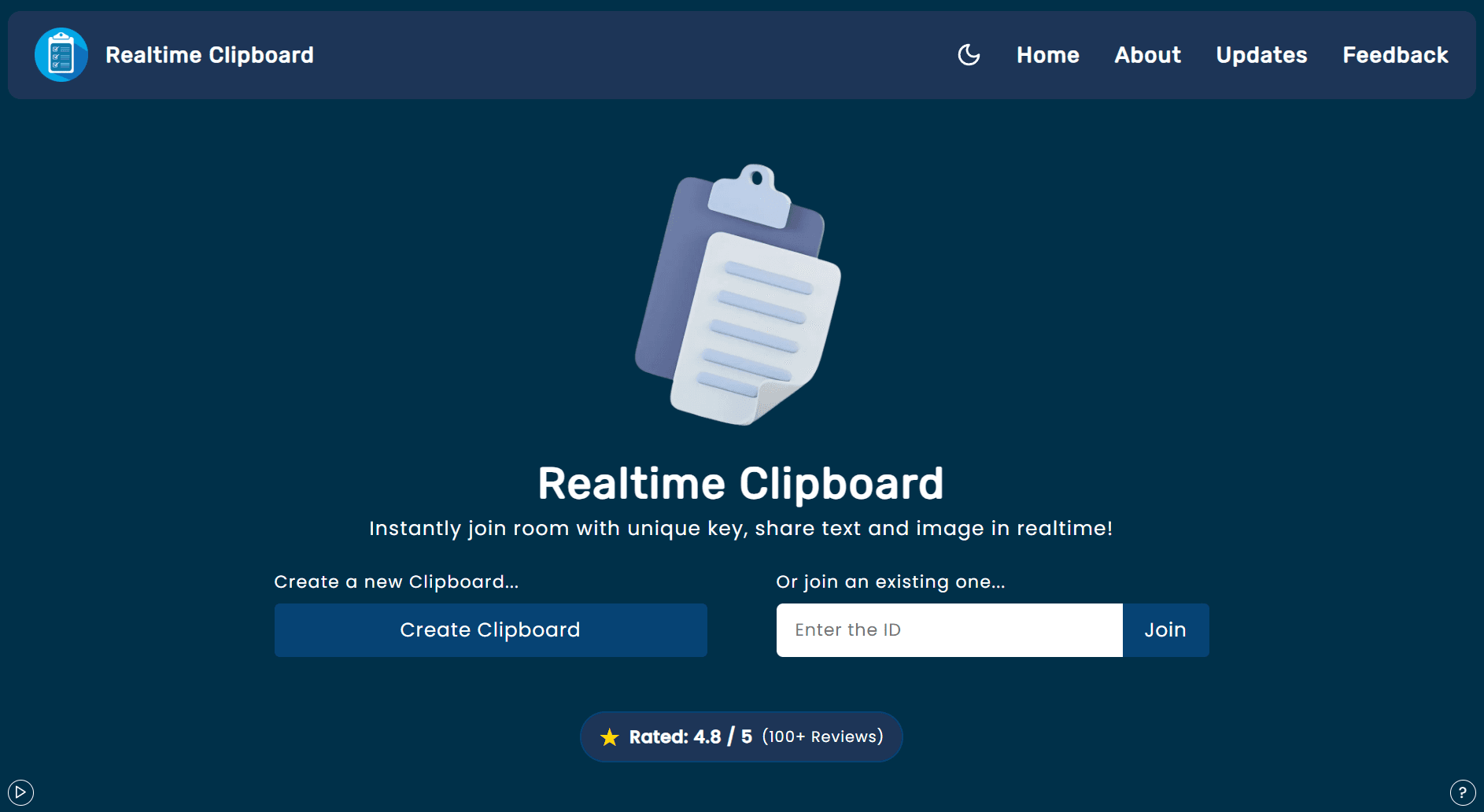Click the star icon in the rating badge
The width and height of the screenshot is (1484, 812).
pyautogui.click(x=609, y=736)
